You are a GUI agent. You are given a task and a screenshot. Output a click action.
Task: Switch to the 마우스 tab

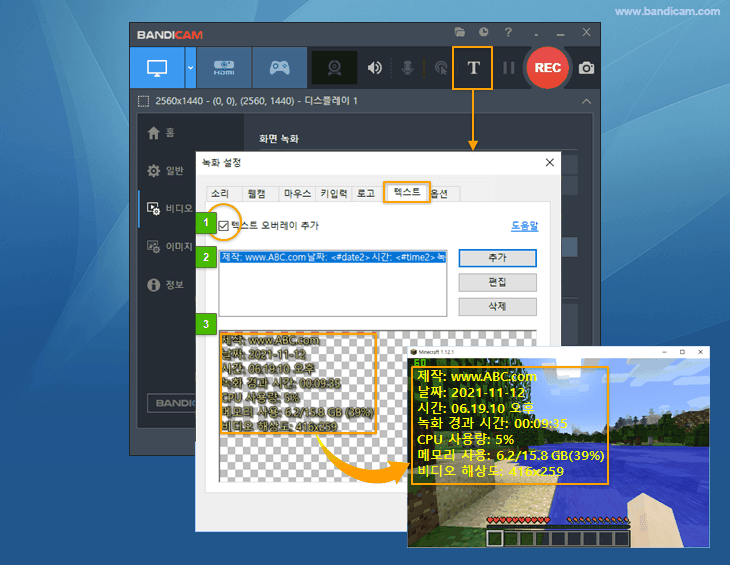(x=297, y=193)
